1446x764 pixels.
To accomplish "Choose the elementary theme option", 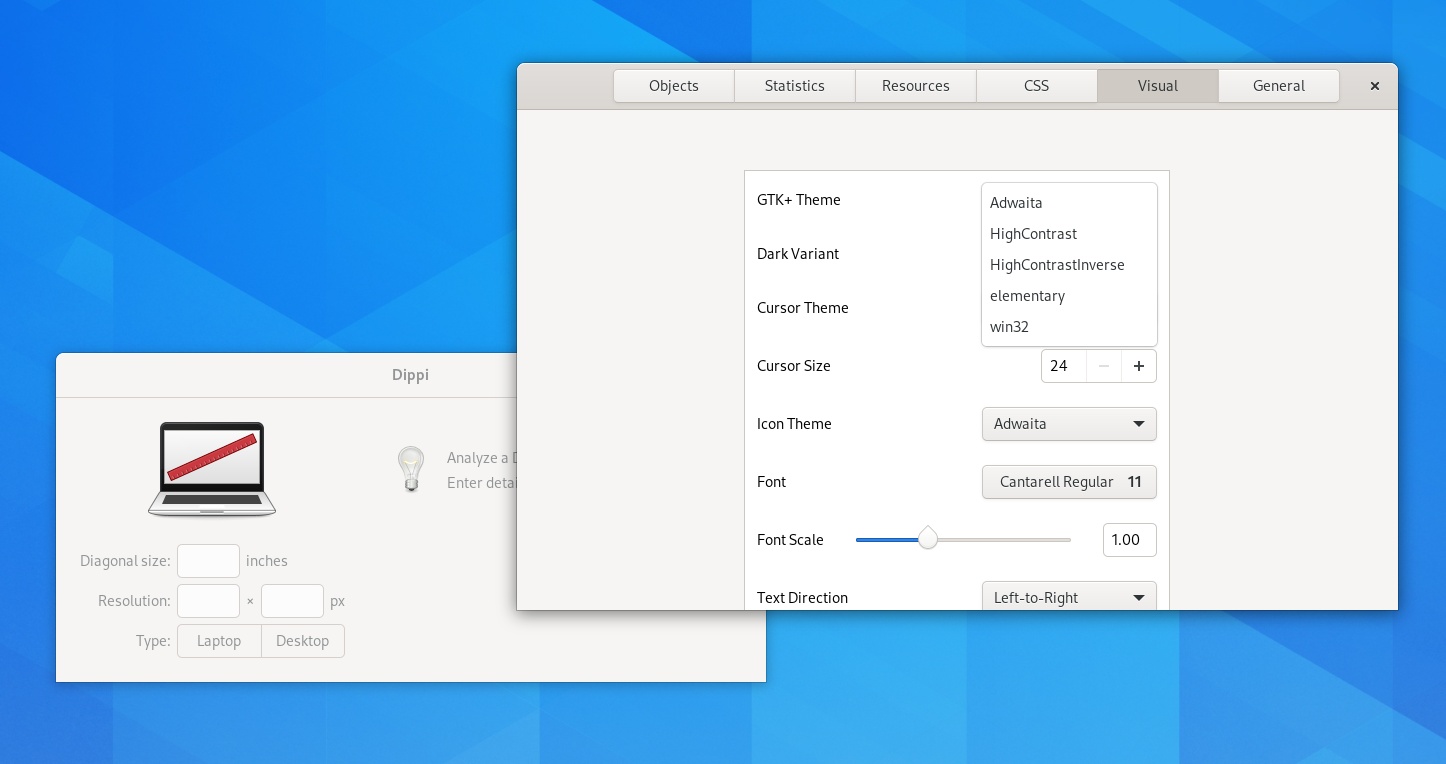I will [1069, 296].
